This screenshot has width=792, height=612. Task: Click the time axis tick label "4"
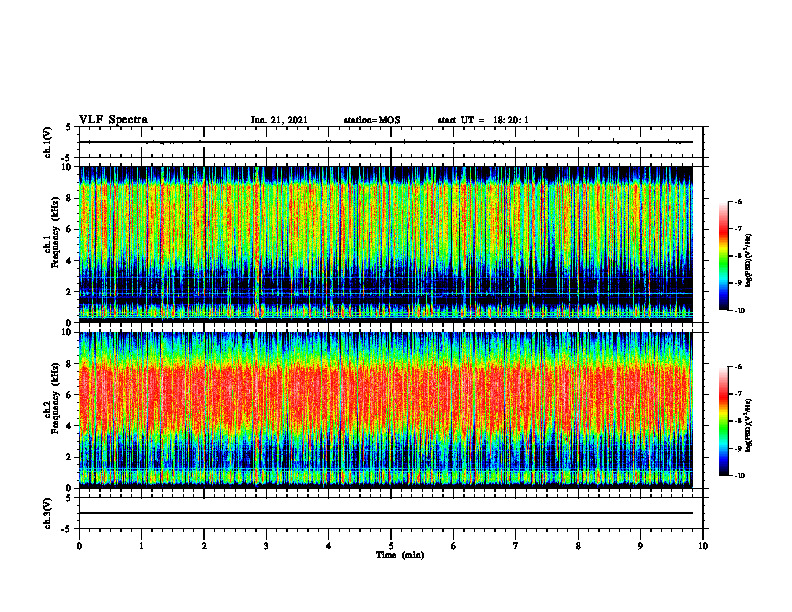click(329, 546)
